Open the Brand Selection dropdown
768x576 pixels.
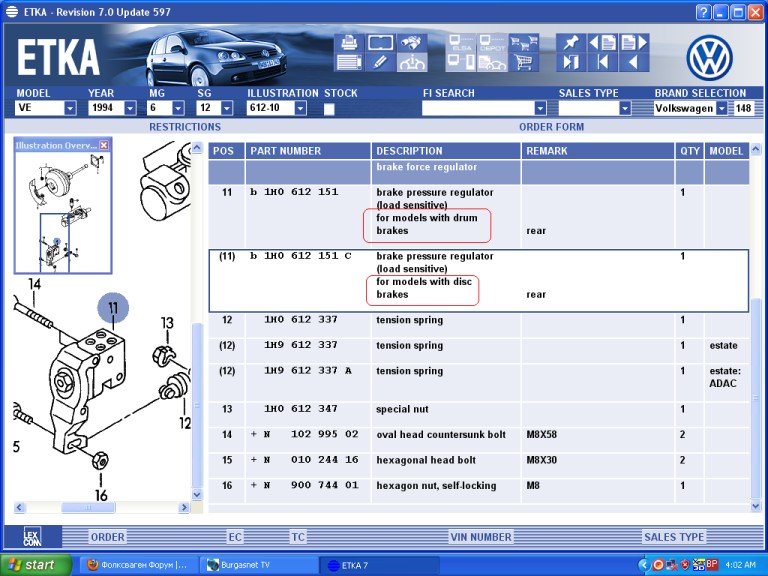coord(722,108)
